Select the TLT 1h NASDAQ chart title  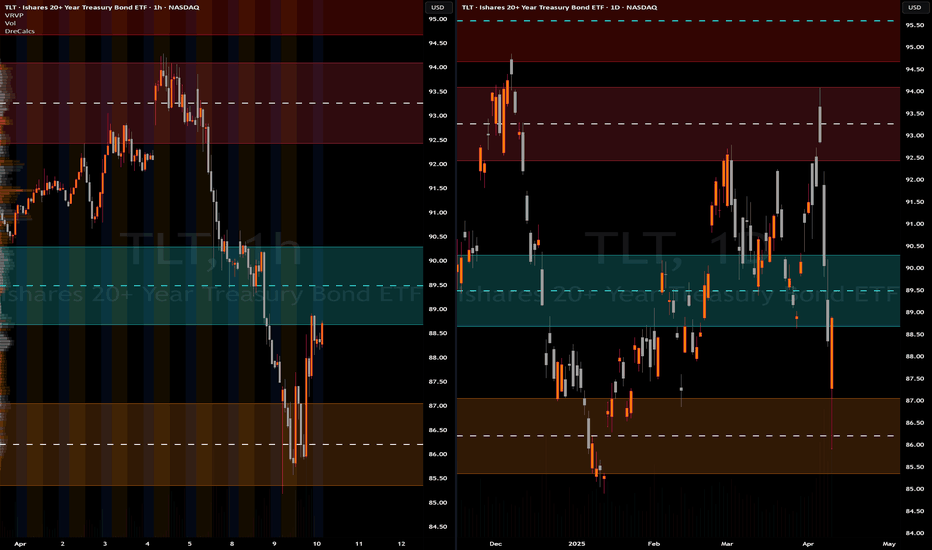click(102, 7)
